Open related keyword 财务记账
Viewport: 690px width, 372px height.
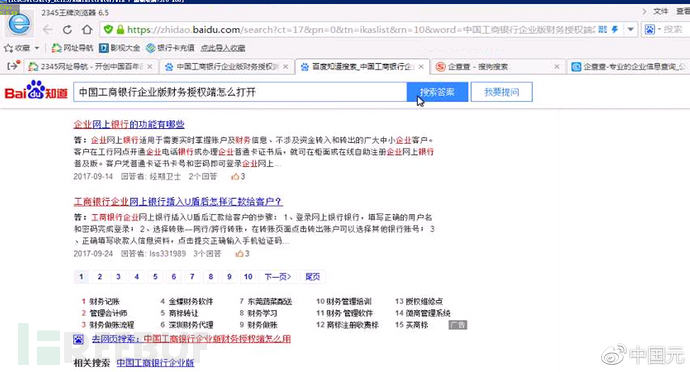pos(105,302)
